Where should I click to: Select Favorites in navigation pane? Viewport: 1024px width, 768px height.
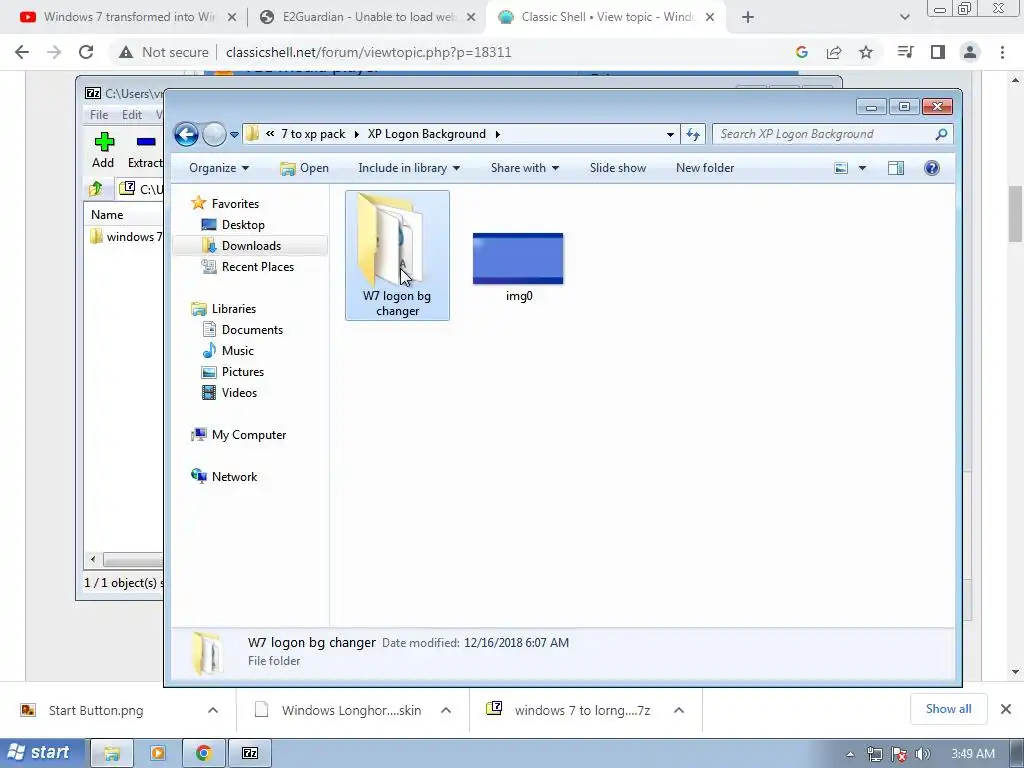(x=225, y=204)
